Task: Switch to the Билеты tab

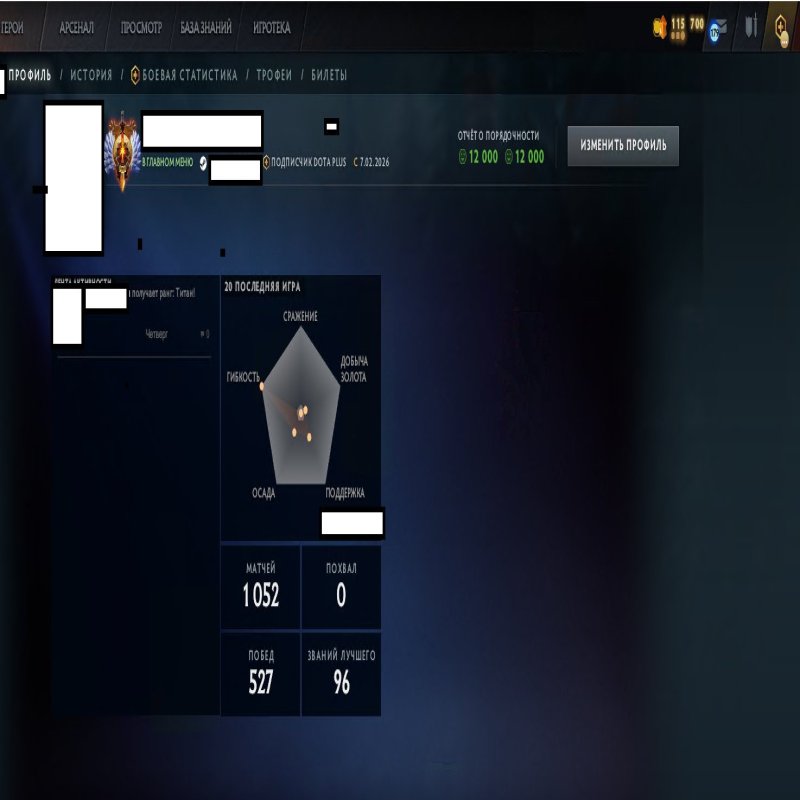Action: (x=329, y=76)
